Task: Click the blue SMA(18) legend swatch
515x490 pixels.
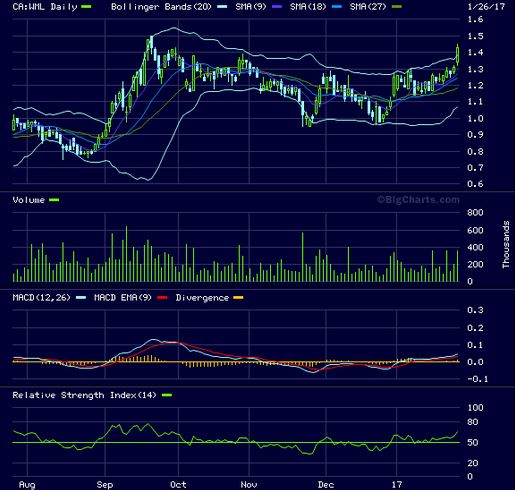Action: point(337,7)
